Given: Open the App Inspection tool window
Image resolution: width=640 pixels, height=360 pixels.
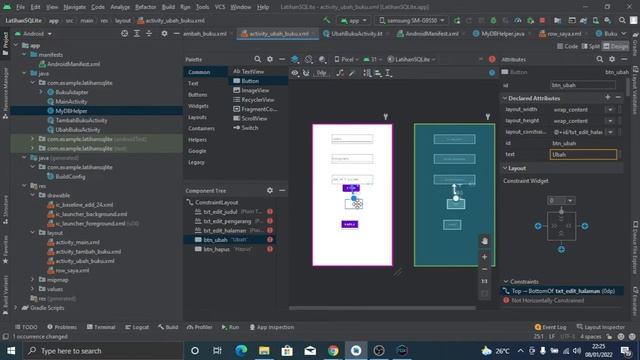Looking at the screenshot, I should [271, 327].
